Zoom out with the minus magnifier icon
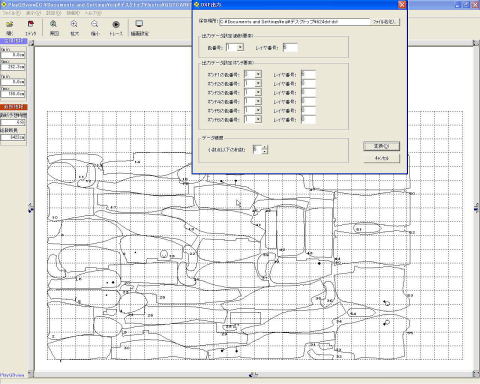480x384 pixels. (95, 24)
